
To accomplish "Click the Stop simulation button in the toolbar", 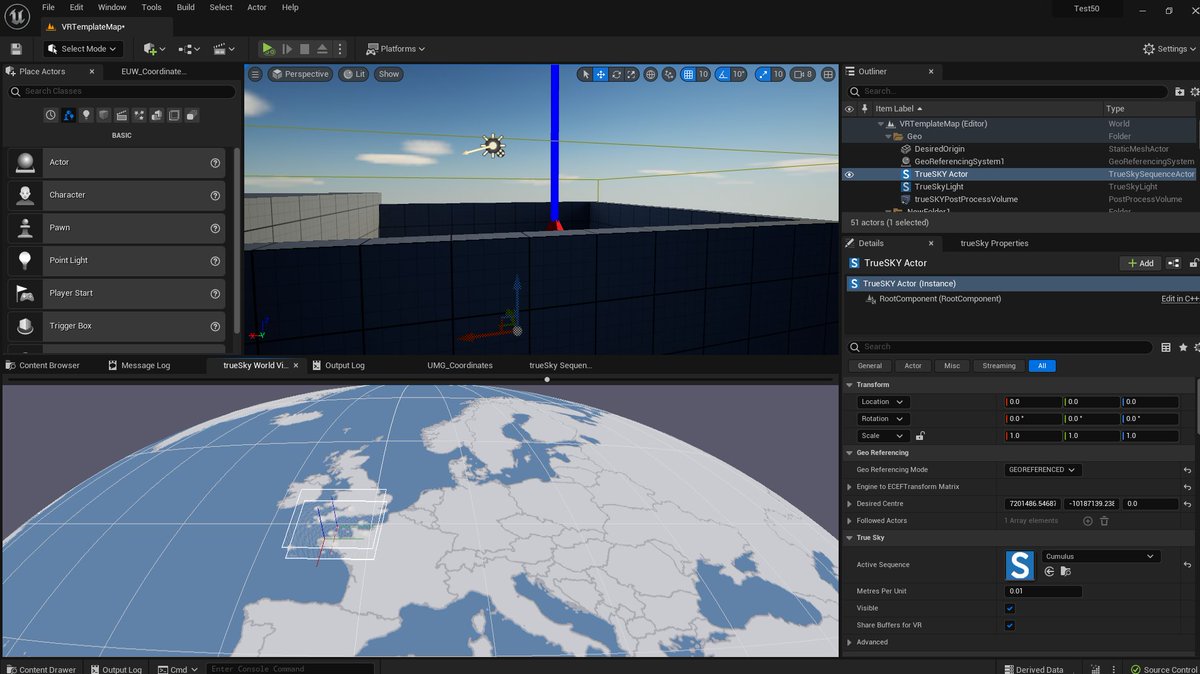I will [304, 48].
